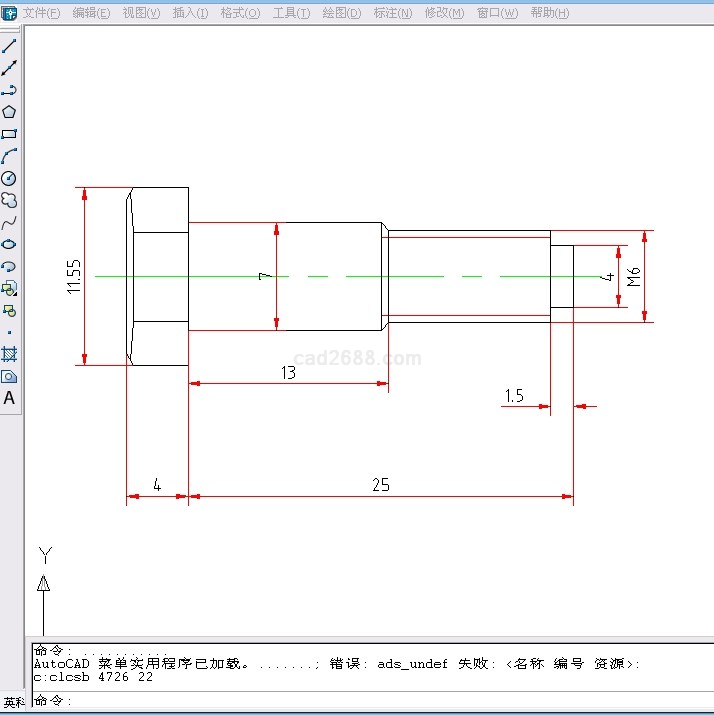Select the Spline curve tool
714x715 pixels.
[9, 222]
